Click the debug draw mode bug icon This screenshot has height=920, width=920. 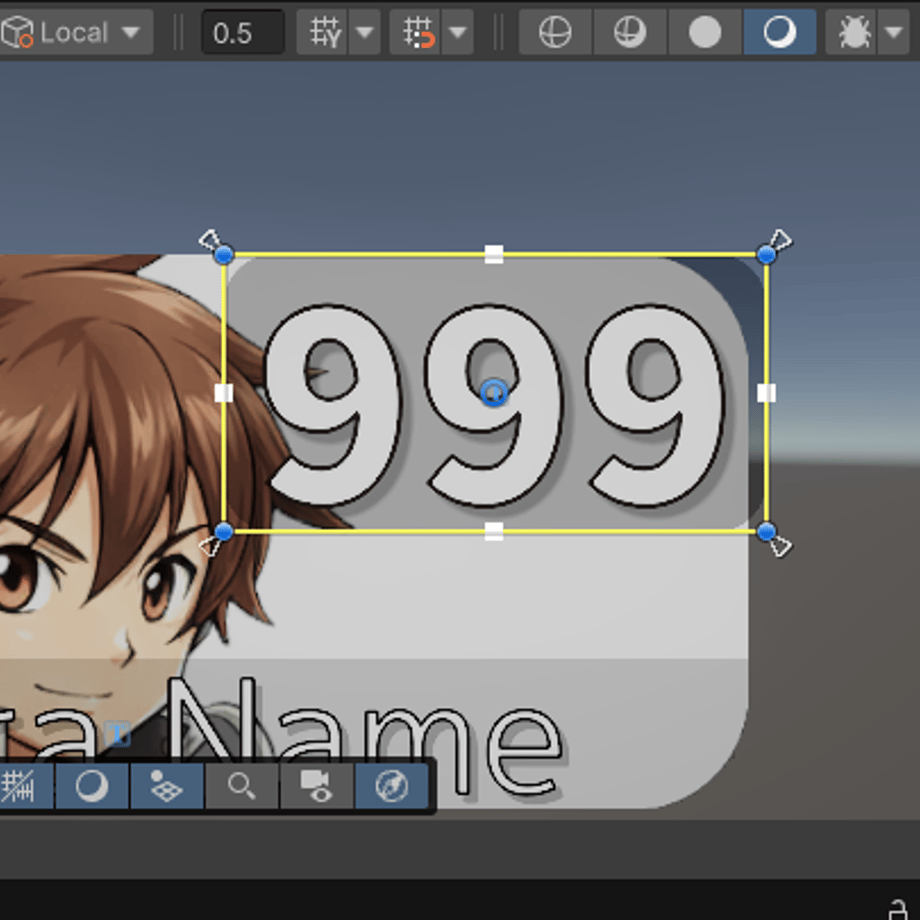click(853, 32)
